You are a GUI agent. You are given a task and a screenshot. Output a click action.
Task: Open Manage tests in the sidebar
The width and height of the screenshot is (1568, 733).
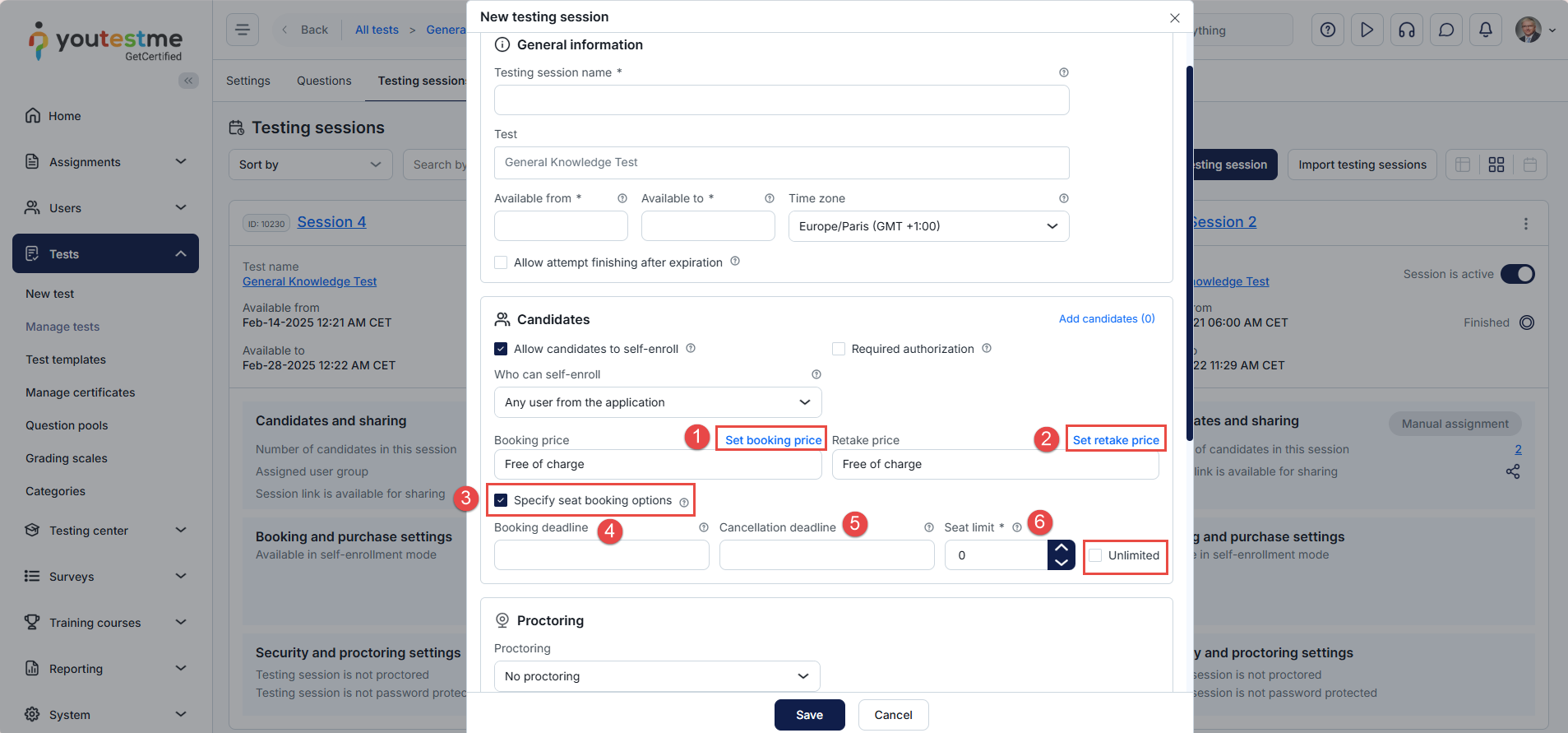(x=62, y=327)
